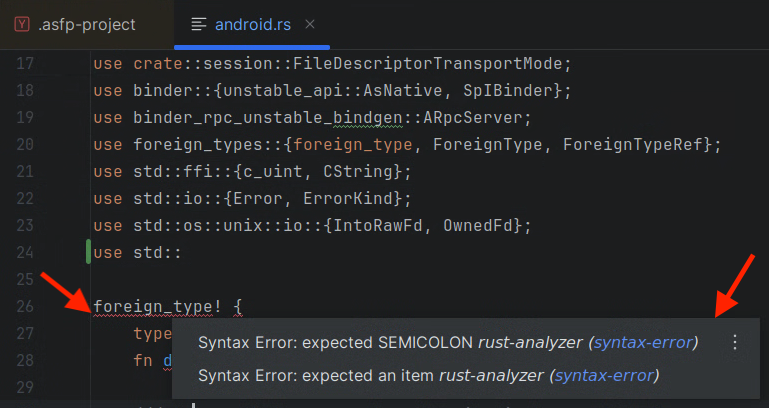The width and height of the screenshot is (769, 408).
Task: Click line number 17 in the gutter
Action: pyautogui.click(x=27, y=64)
